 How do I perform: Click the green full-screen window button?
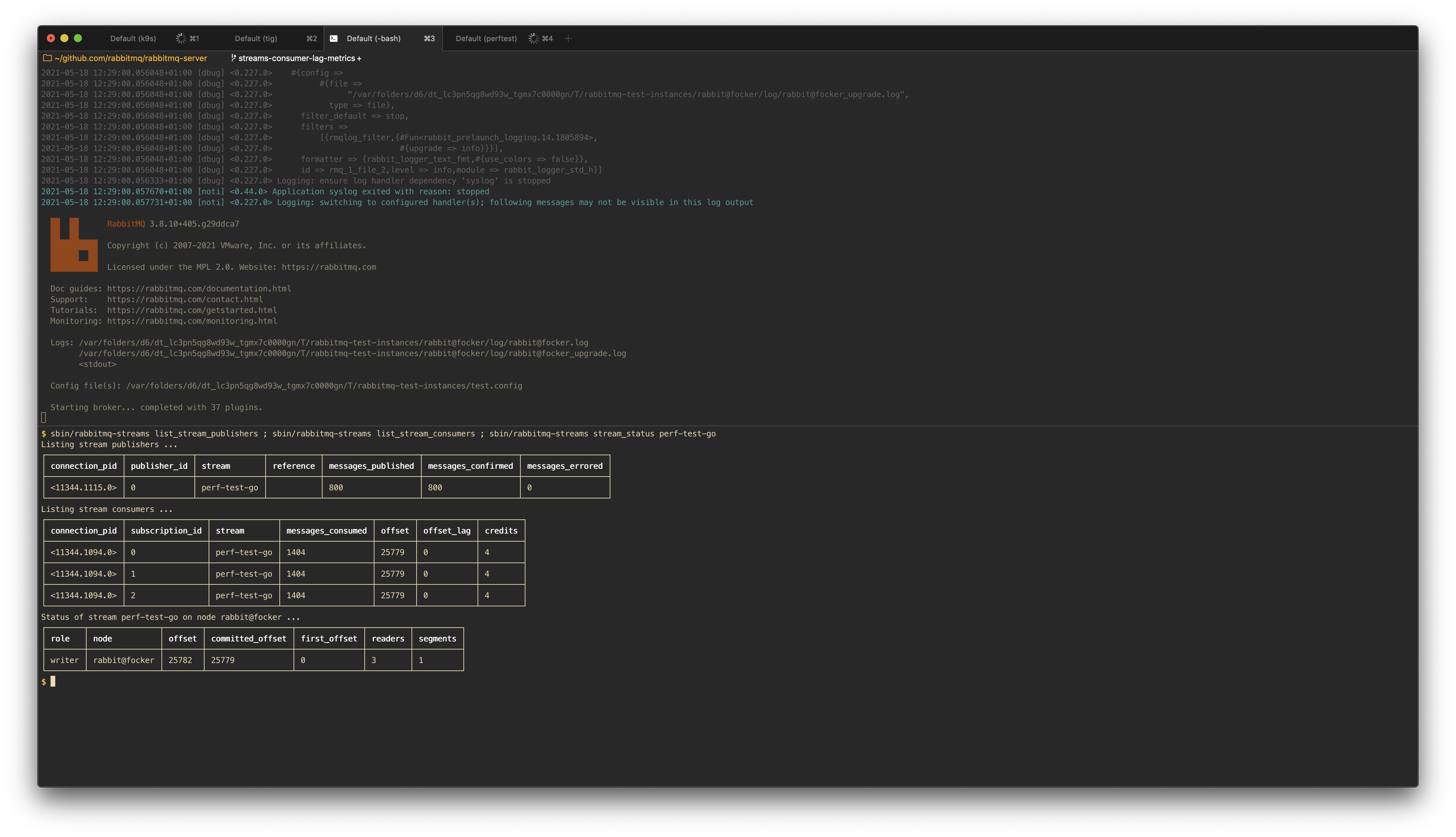coord(78,38)
